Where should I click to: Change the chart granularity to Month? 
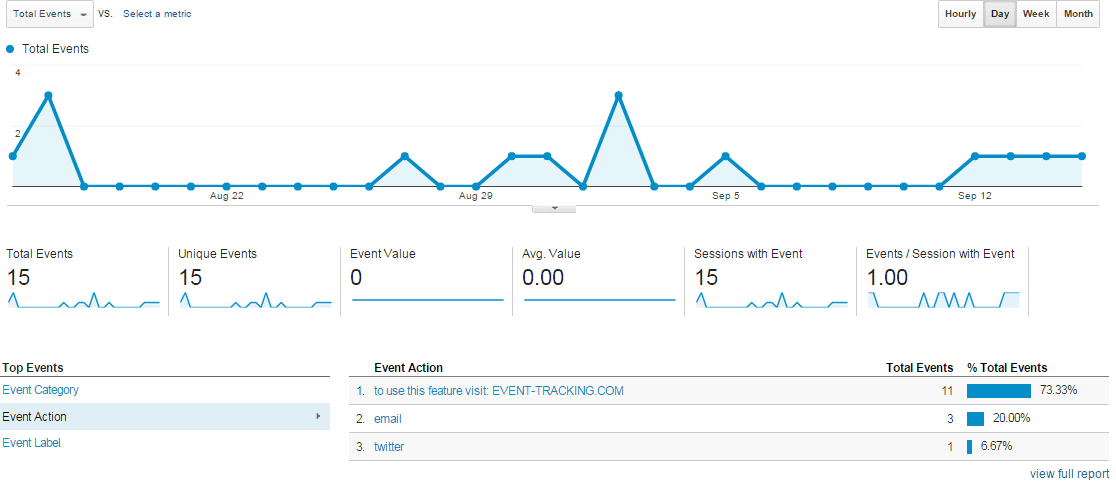point(1078,14)
